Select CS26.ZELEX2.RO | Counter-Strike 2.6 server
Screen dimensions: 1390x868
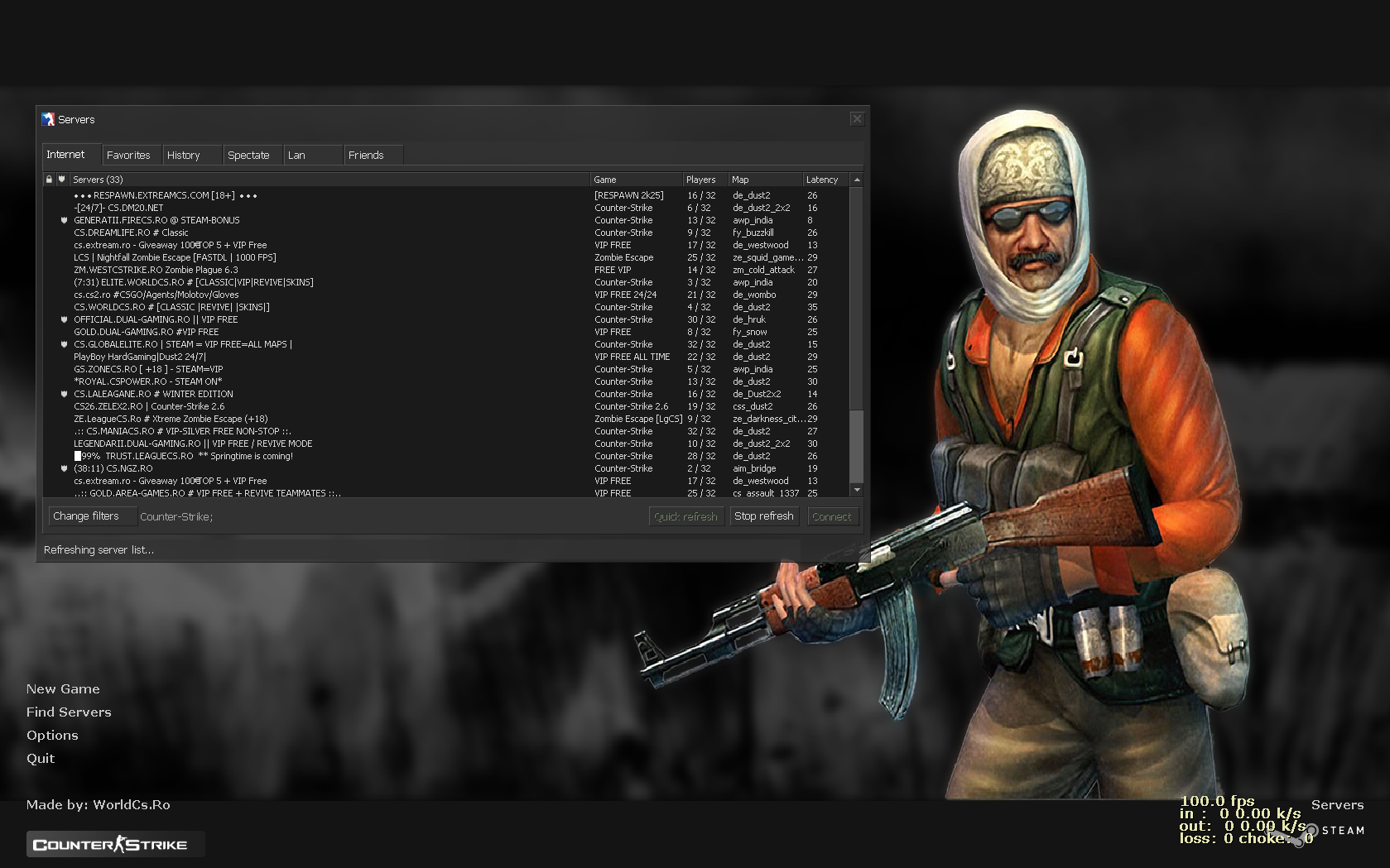[446, 406]
